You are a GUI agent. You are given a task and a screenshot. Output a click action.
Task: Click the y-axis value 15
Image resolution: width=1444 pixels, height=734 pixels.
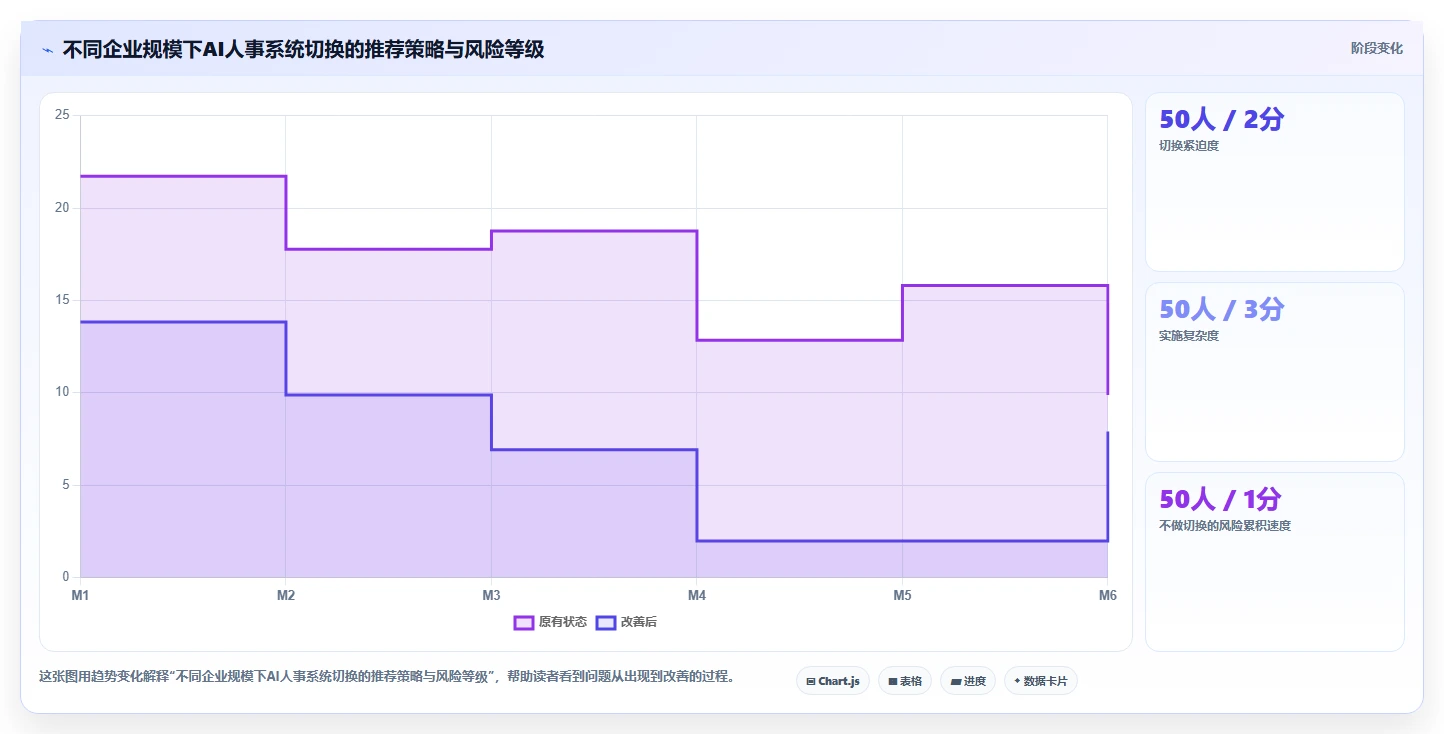tap(62, 300)
